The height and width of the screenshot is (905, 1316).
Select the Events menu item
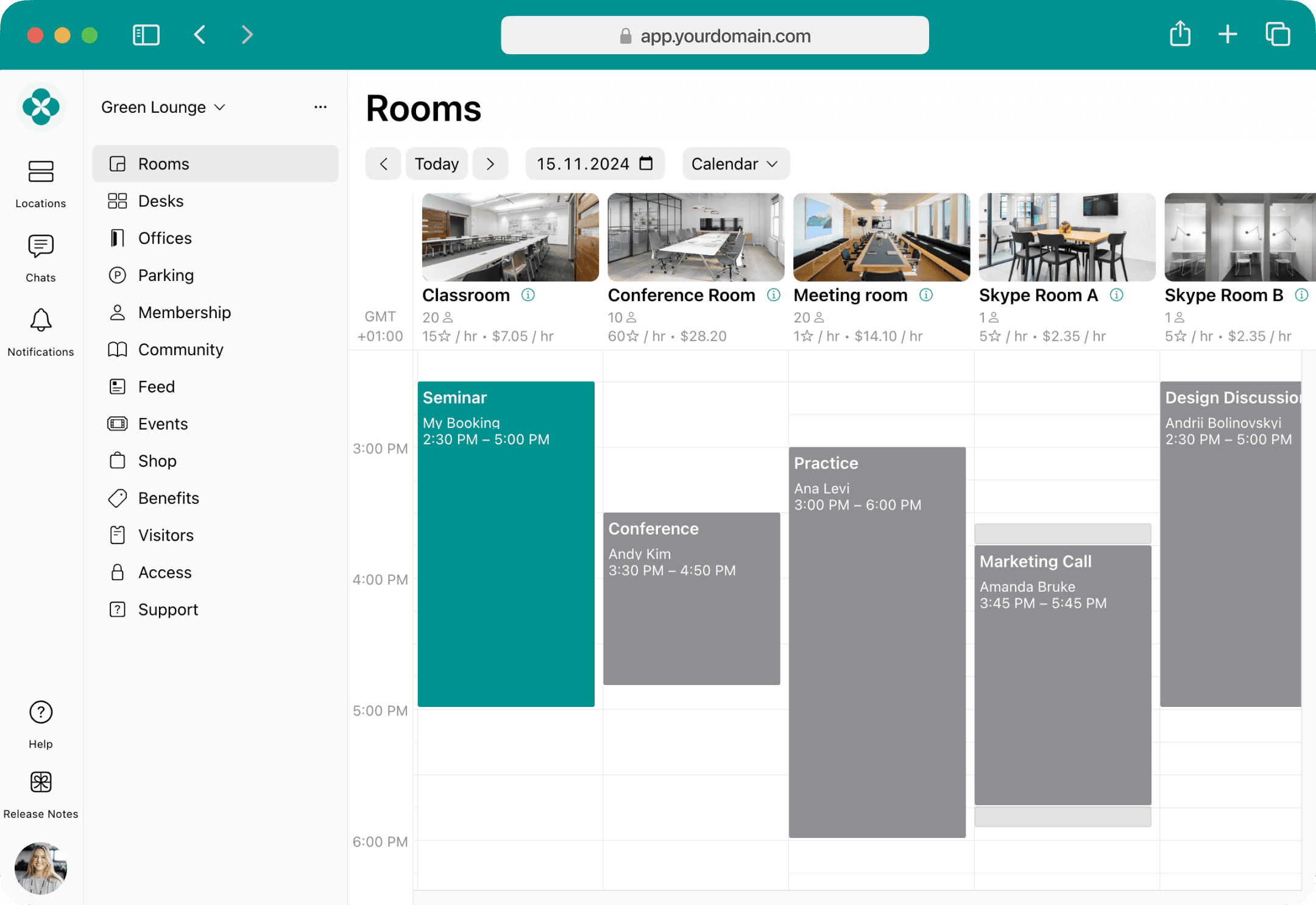click(163, 423)
